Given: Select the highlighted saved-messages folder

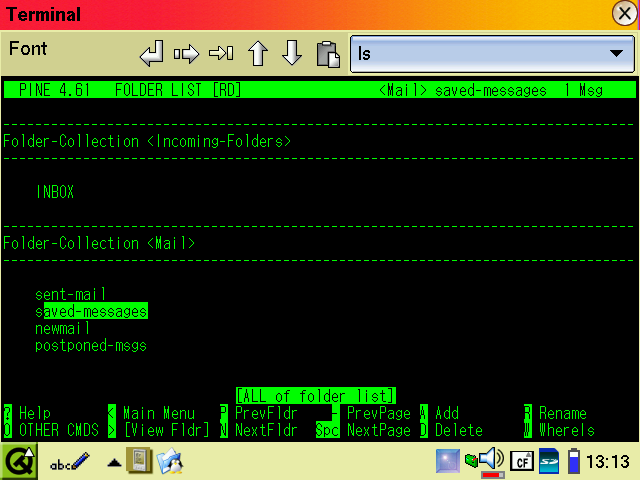Looking at the screenshot, I should 91,311.
